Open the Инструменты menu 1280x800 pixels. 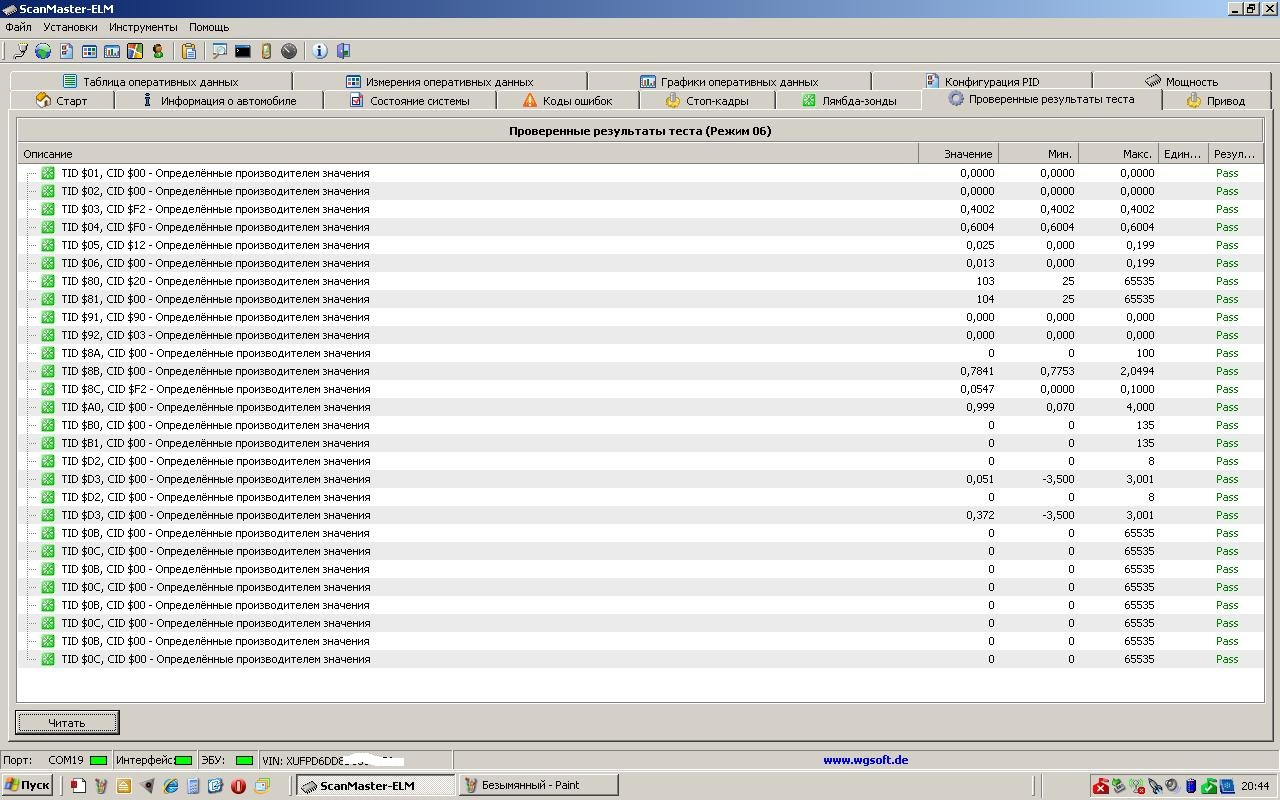click(x=143, y=27)
